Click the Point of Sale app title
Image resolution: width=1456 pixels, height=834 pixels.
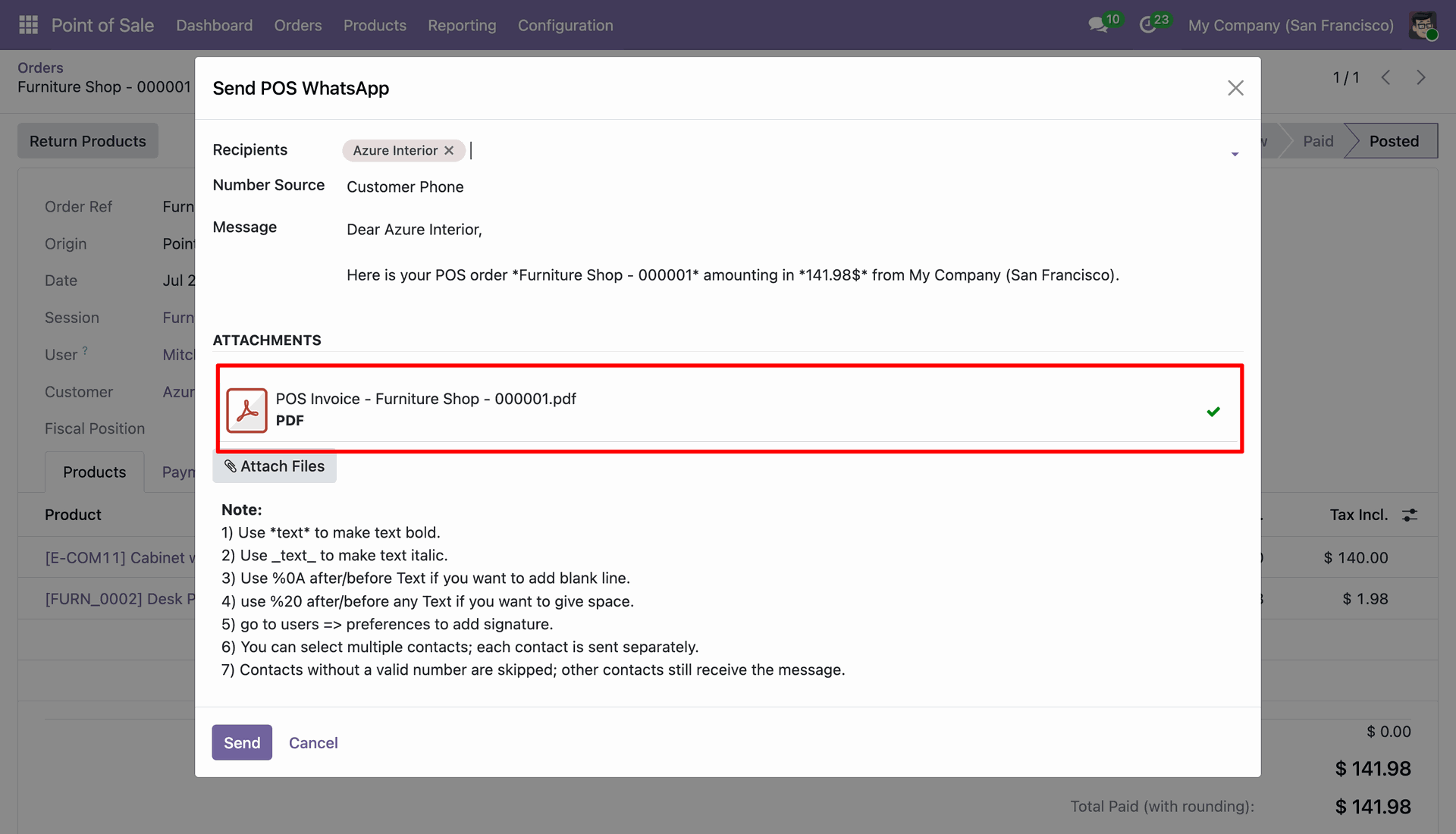pos(102,25)
